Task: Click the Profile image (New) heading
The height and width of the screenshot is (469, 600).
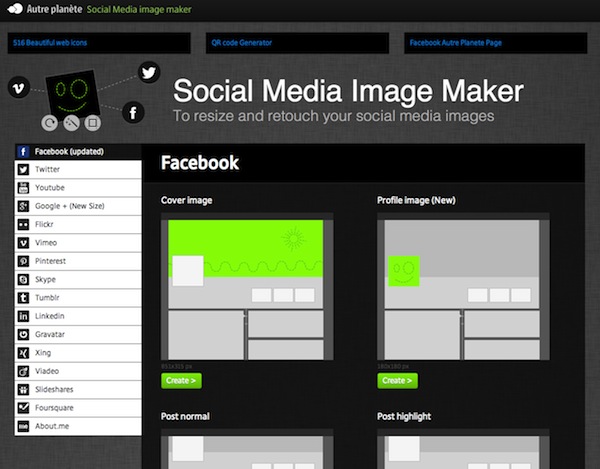Action: point(416,200)
